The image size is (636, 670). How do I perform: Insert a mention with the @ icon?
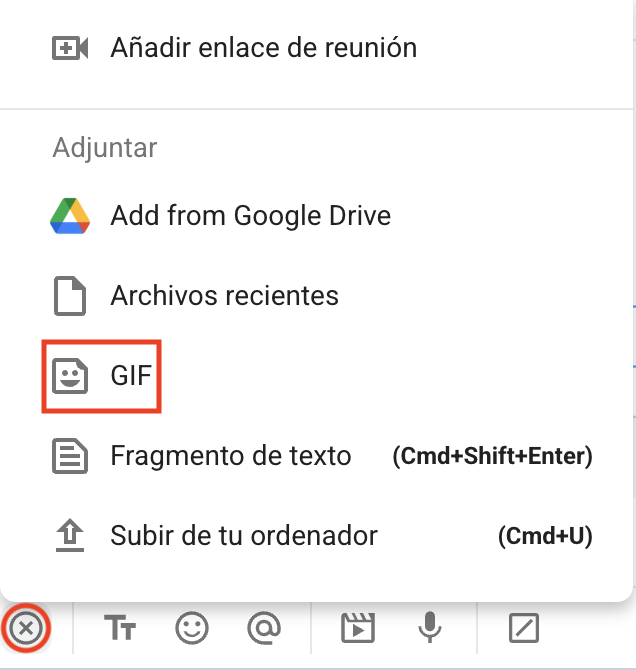pyautogui.click(x=264, y=628)
